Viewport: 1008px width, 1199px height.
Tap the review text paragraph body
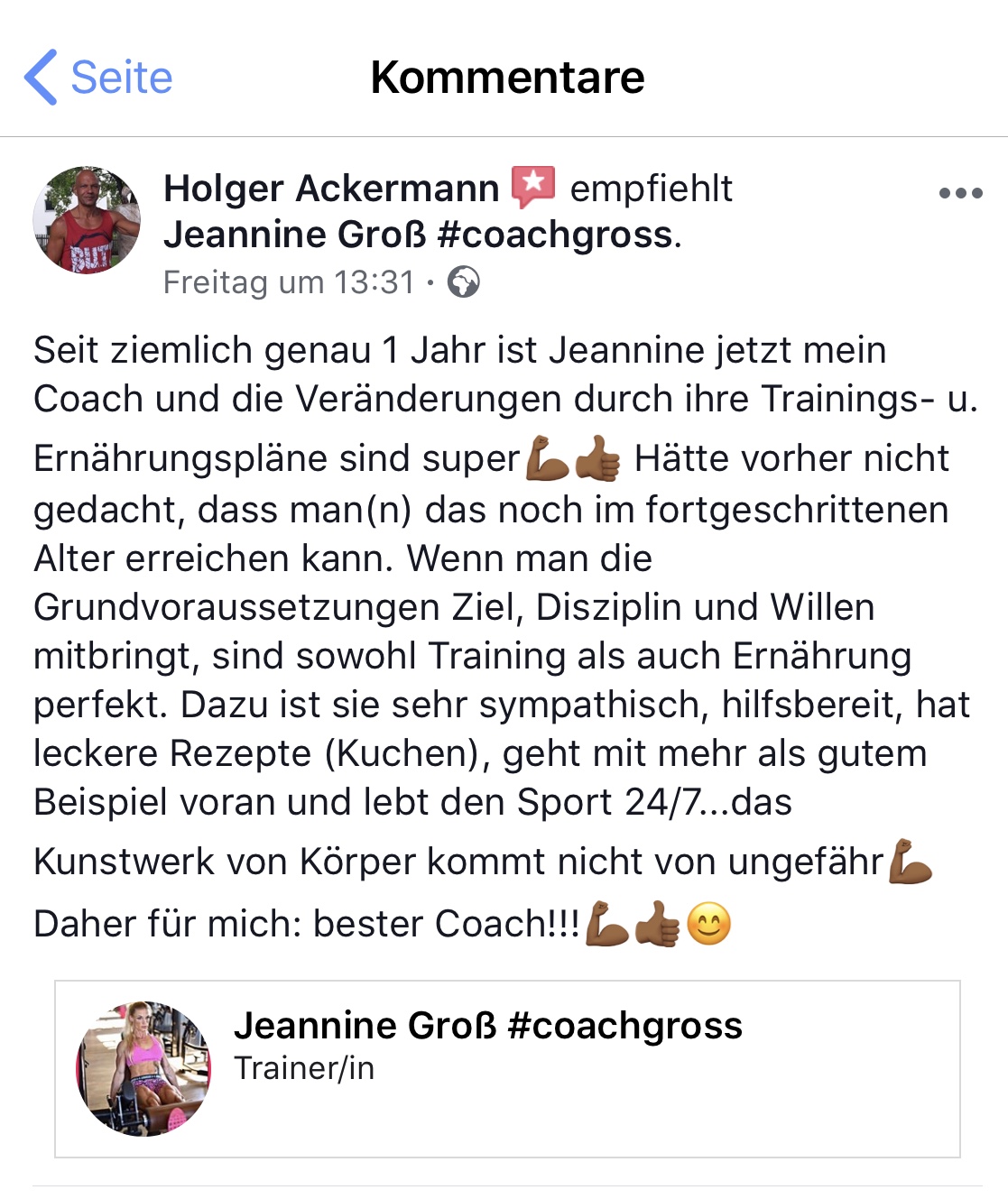pos(505,637)
